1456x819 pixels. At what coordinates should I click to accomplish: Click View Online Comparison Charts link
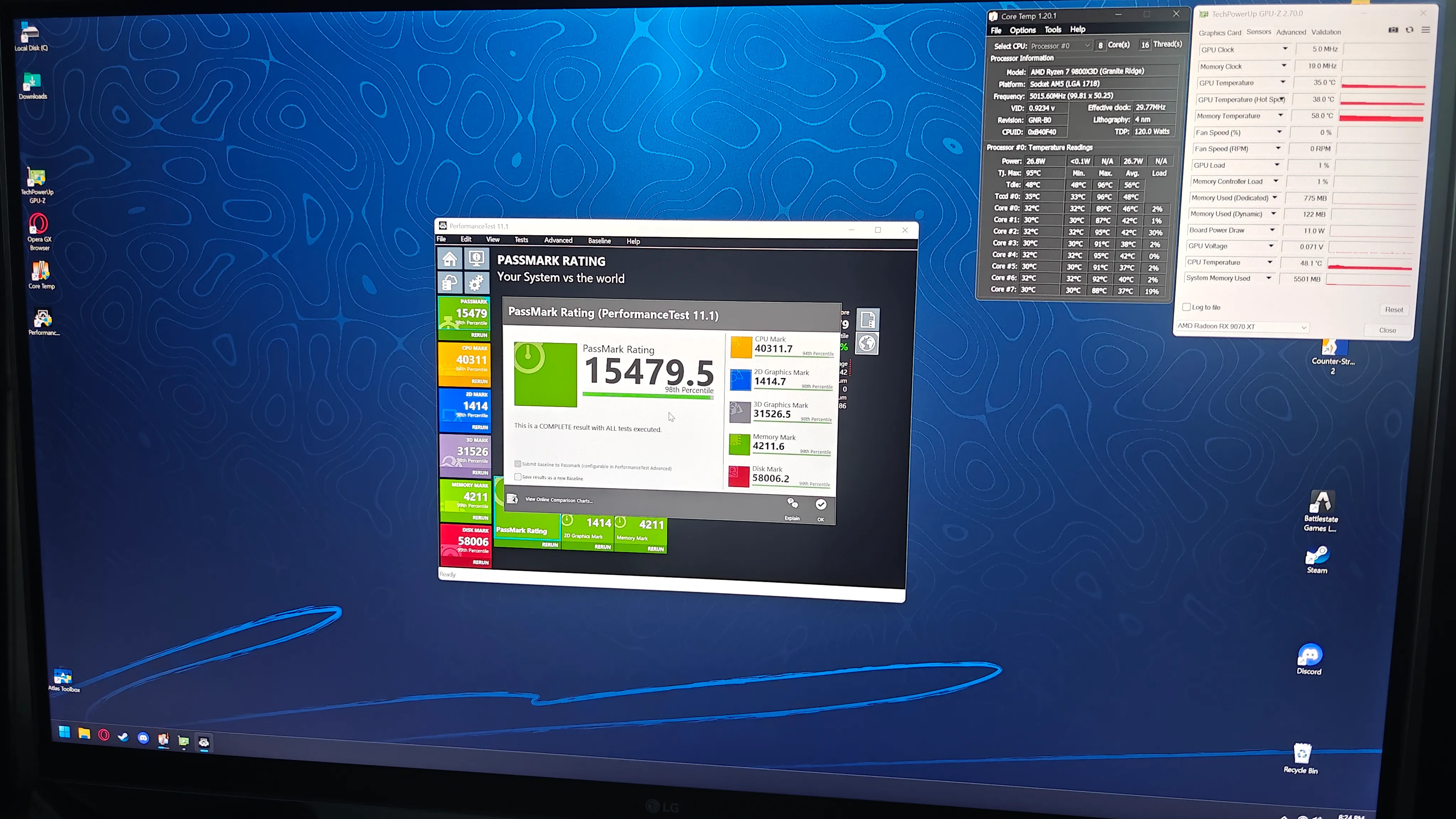(x=558, y=500)
